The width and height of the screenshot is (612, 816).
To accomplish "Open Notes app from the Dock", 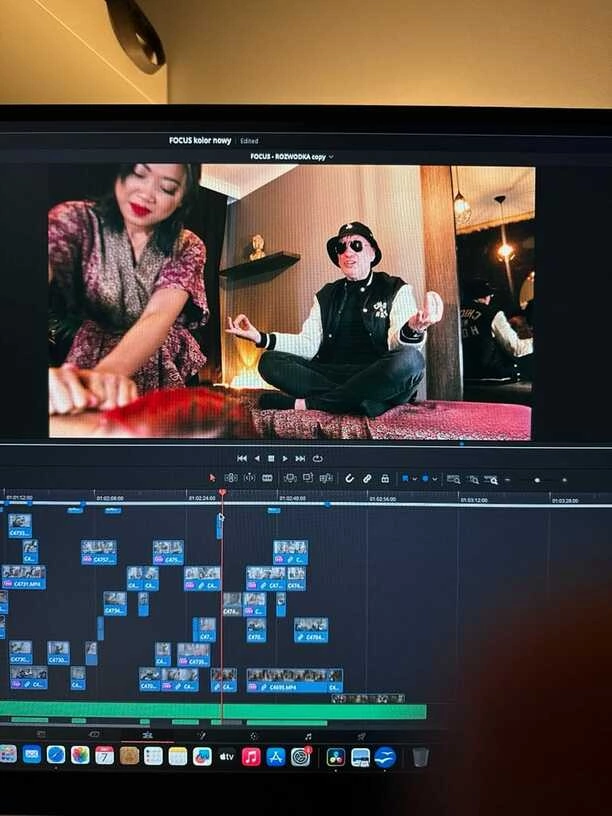I will (x=177, y=756).
